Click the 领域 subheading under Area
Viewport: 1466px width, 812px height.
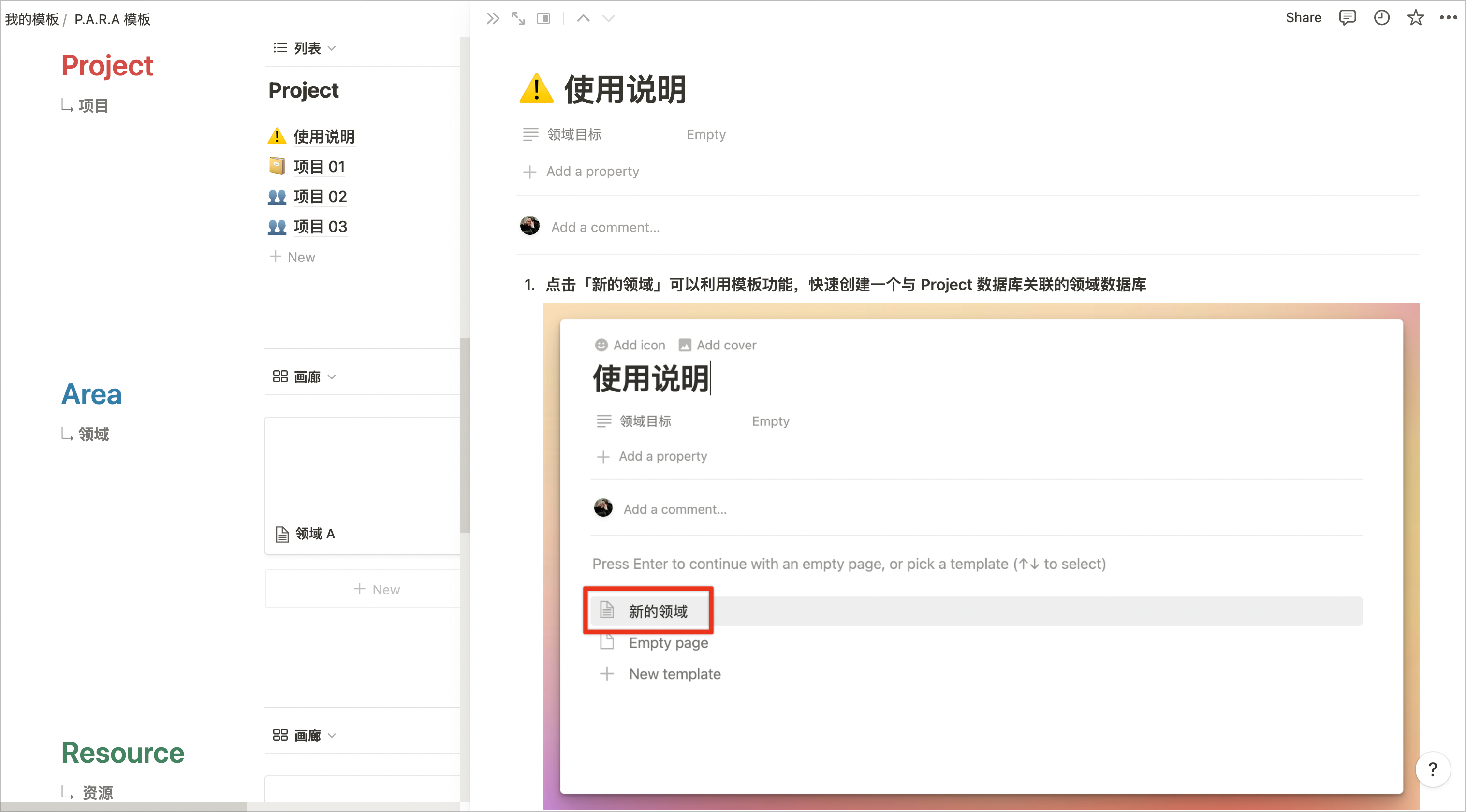pyautogui.click(x=93, y=434)
